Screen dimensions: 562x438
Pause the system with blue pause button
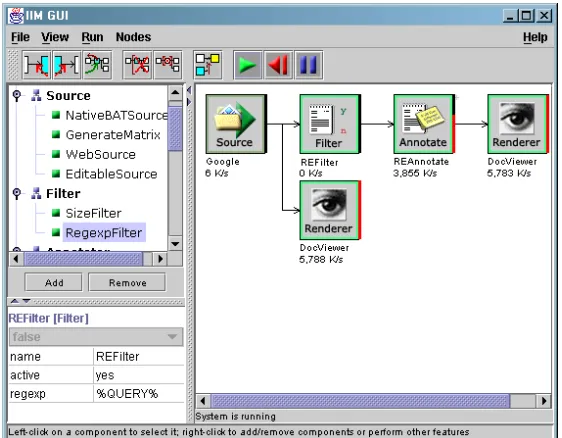309,65
